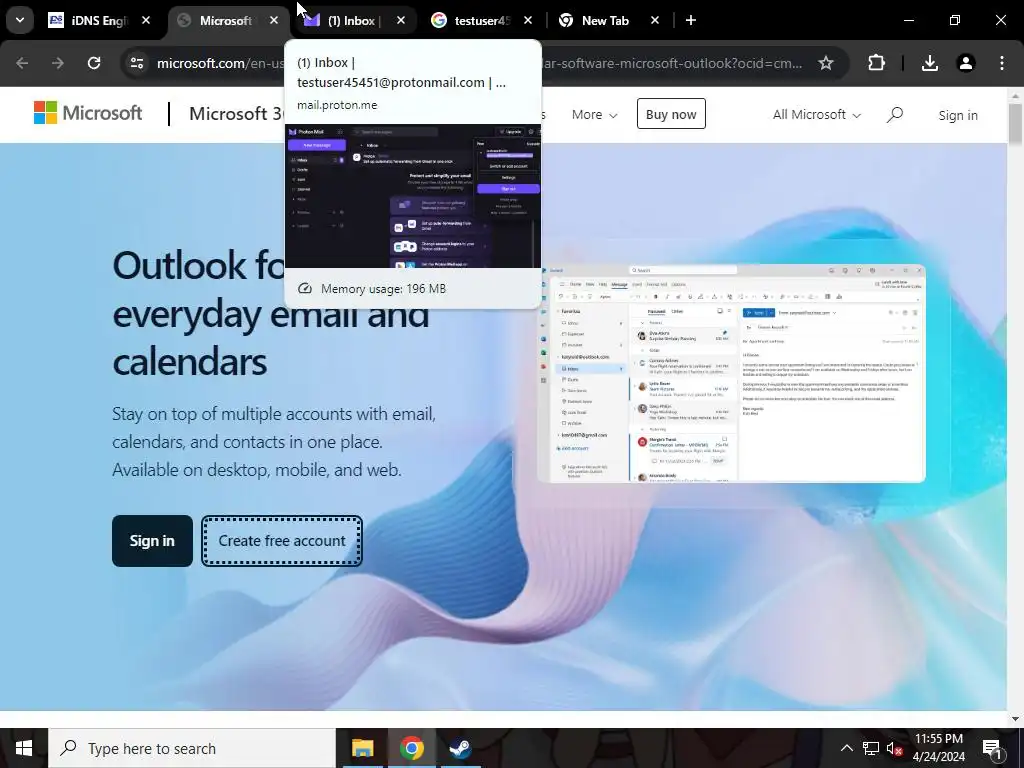Switch to the Proton Mail Inbox tab

tap(354, 20)
